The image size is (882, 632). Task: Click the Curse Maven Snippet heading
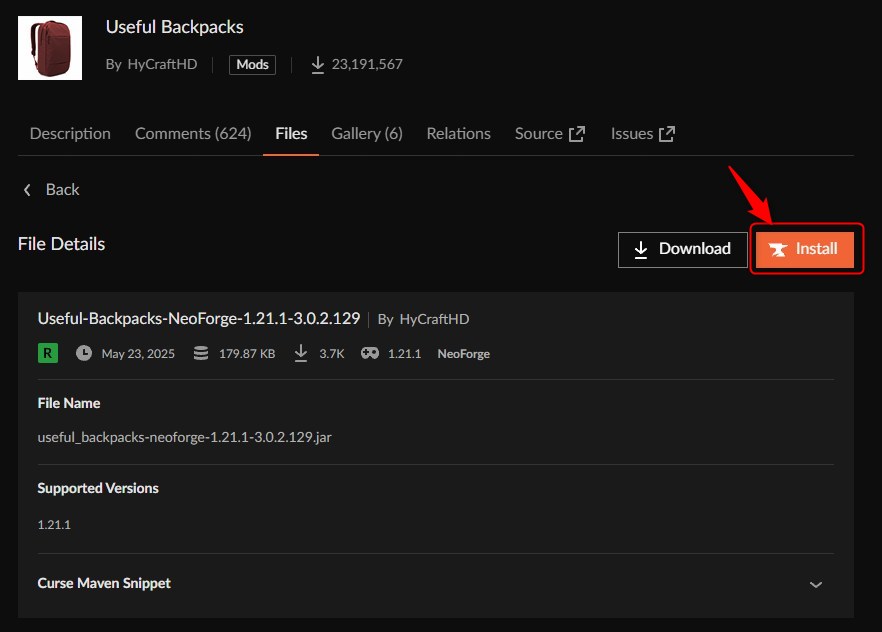click(104, 583)
